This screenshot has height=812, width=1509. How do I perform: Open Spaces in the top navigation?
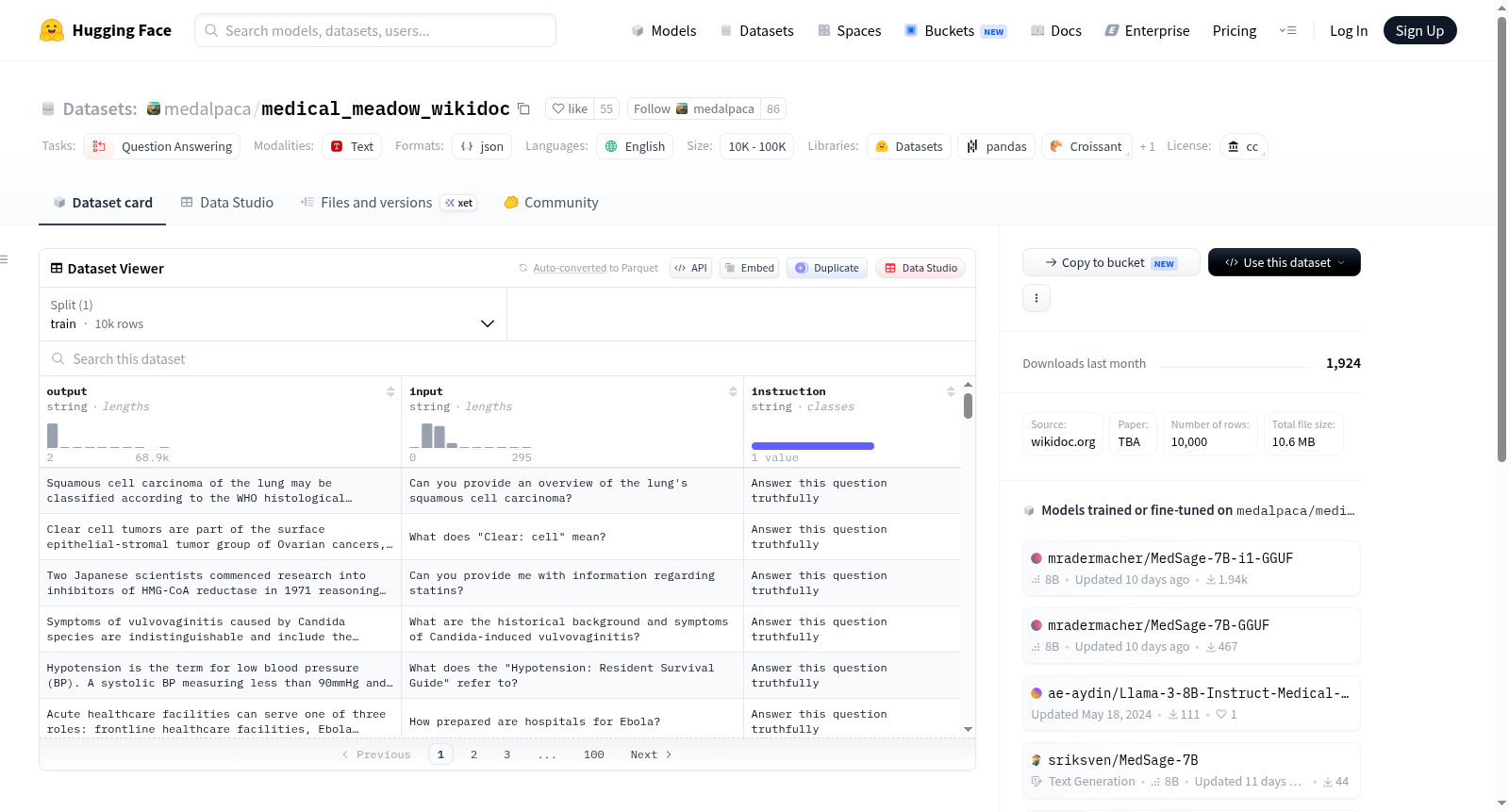click(849, 30)
